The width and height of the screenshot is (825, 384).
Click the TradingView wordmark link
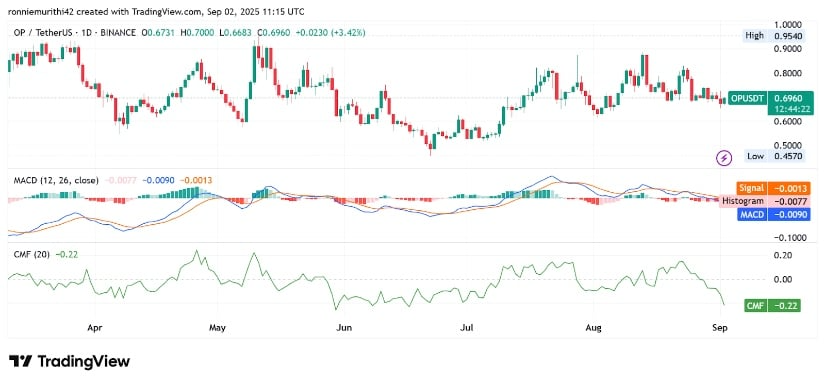[x=83, y=361]
